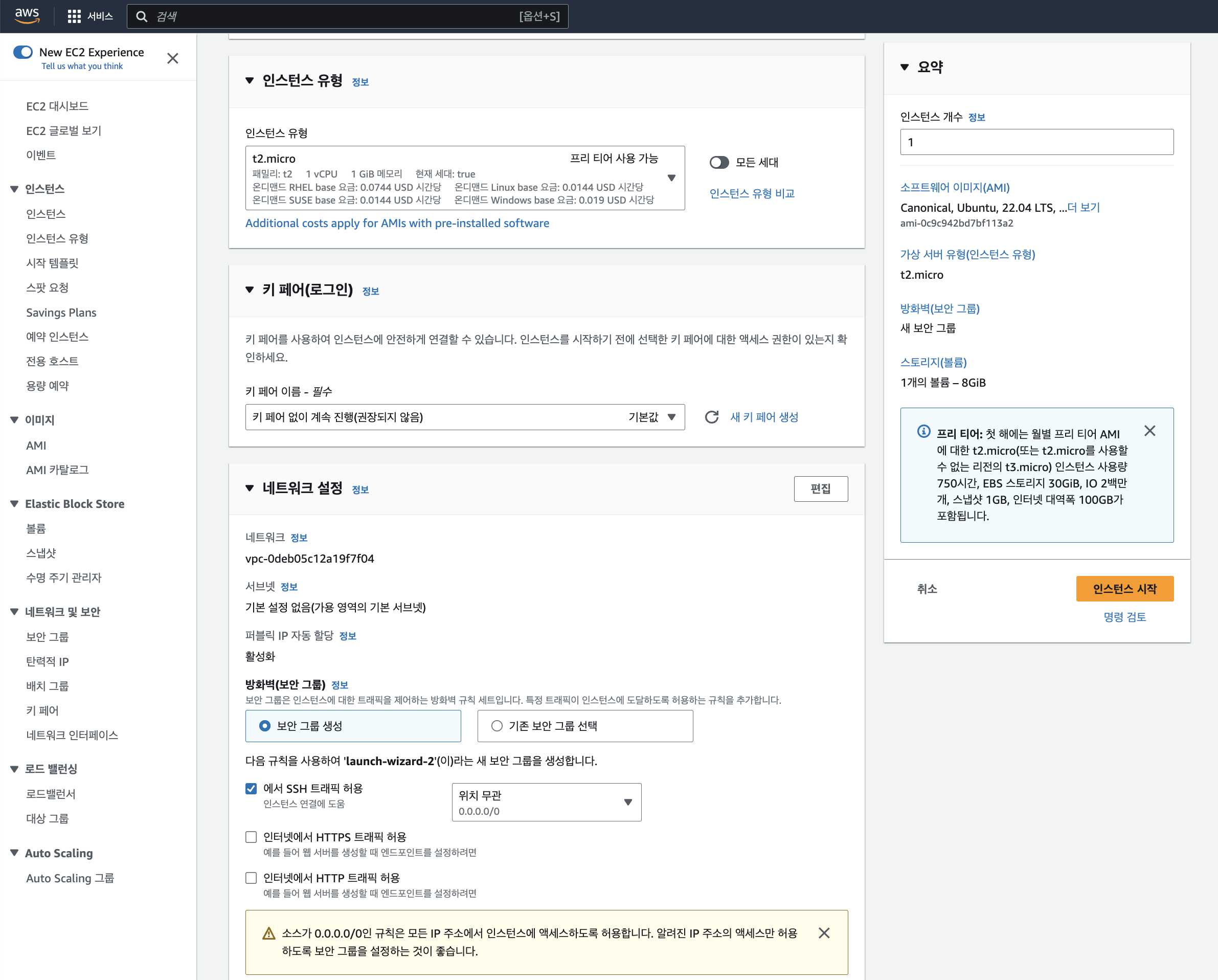The width and height of the screenshot is (1218, 980).
Task: Check allow HTTPS traffic from internet
Action: [251, 837]
